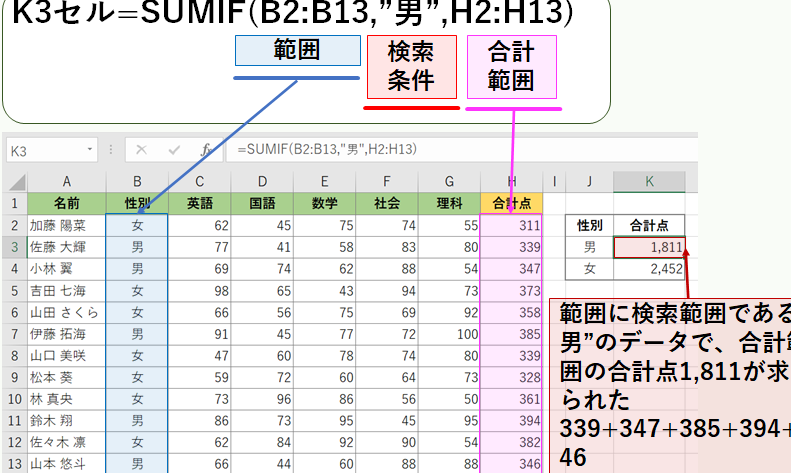Click the Enter checkmark icon in formula bar

tap(174, 150)
